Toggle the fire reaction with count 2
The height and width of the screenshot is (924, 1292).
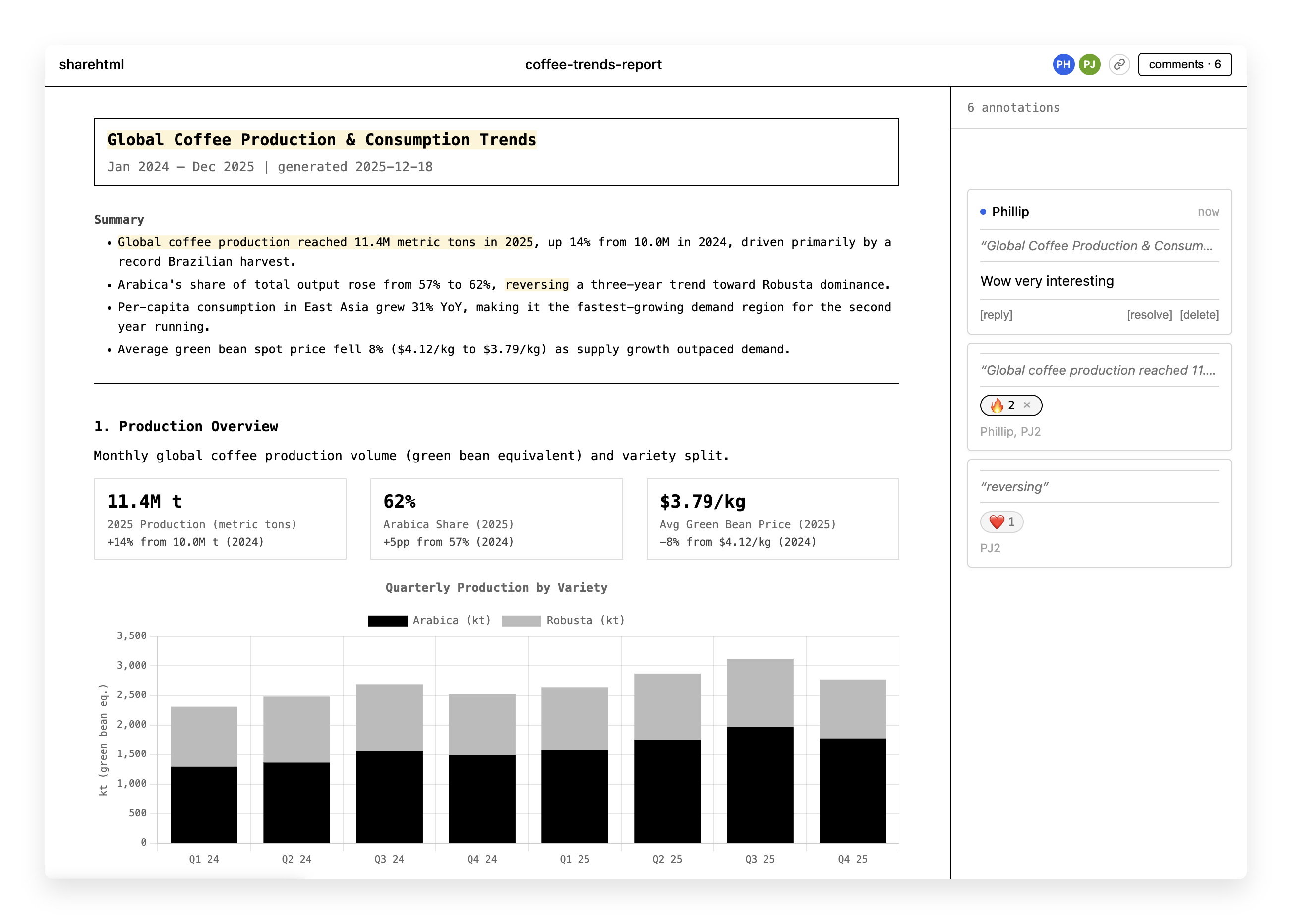coord(1010,405)
